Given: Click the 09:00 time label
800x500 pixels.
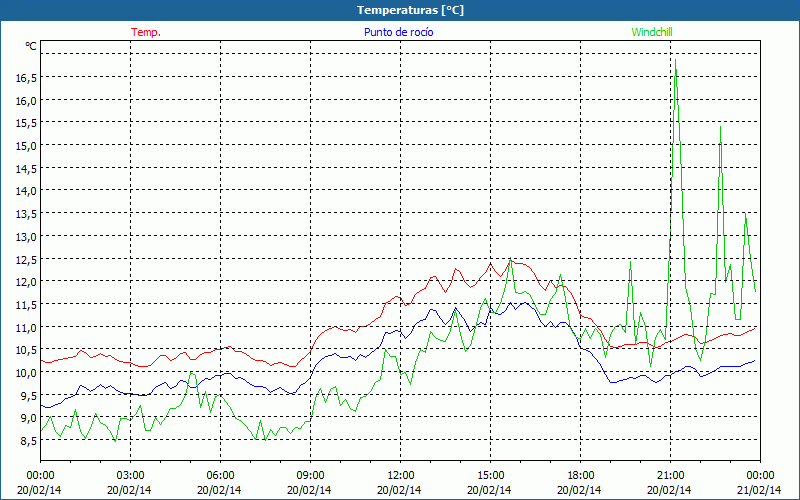Looking at the screenshot, I should tap(310, 476).
